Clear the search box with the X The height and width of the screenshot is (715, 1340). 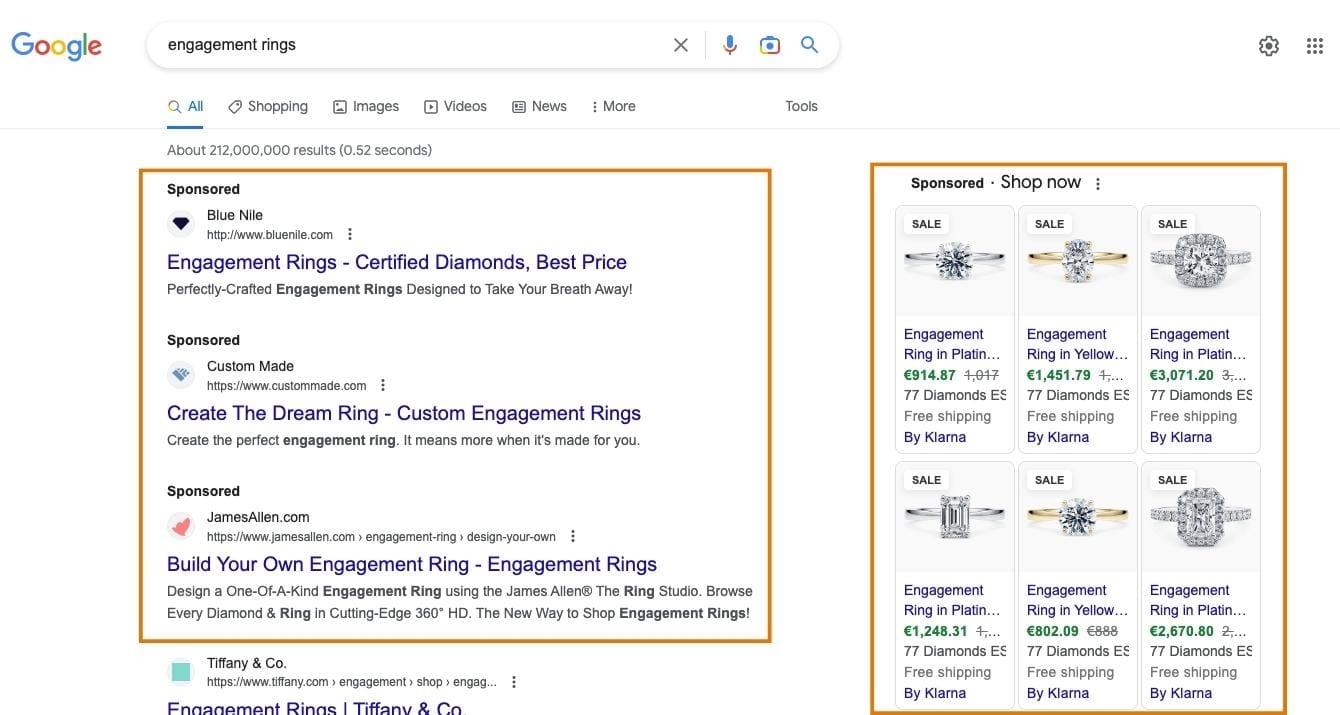[x=681, y=44]
